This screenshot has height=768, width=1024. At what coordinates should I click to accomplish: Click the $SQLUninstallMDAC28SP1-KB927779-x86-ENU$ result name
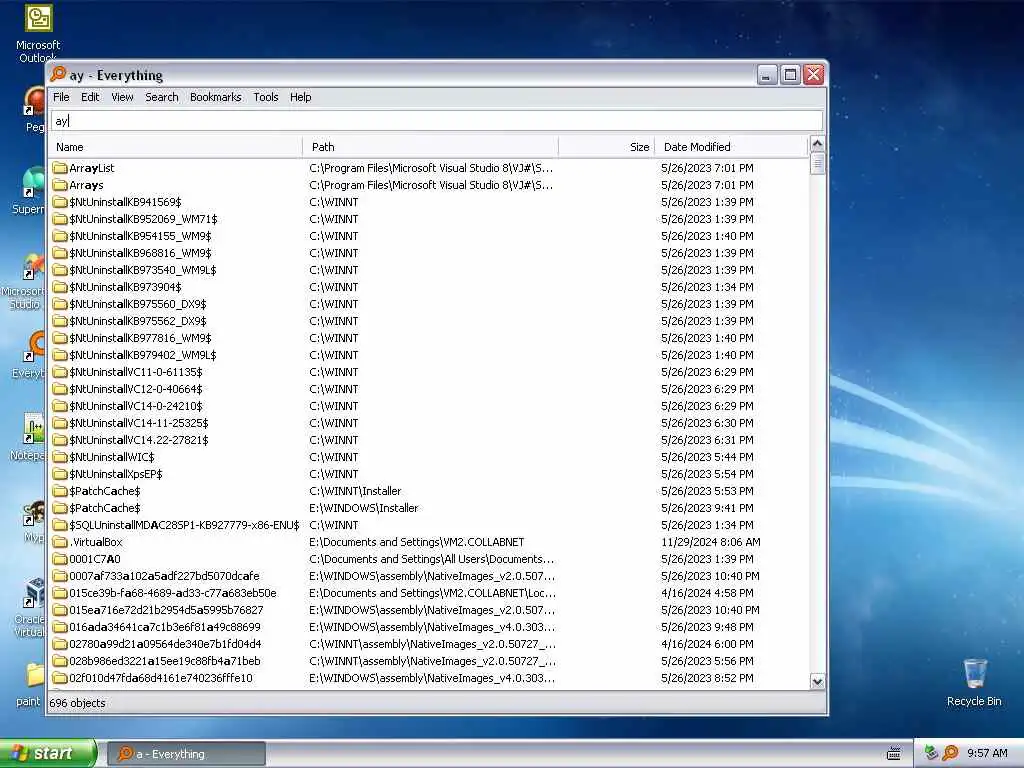click(x=184, y=524)
